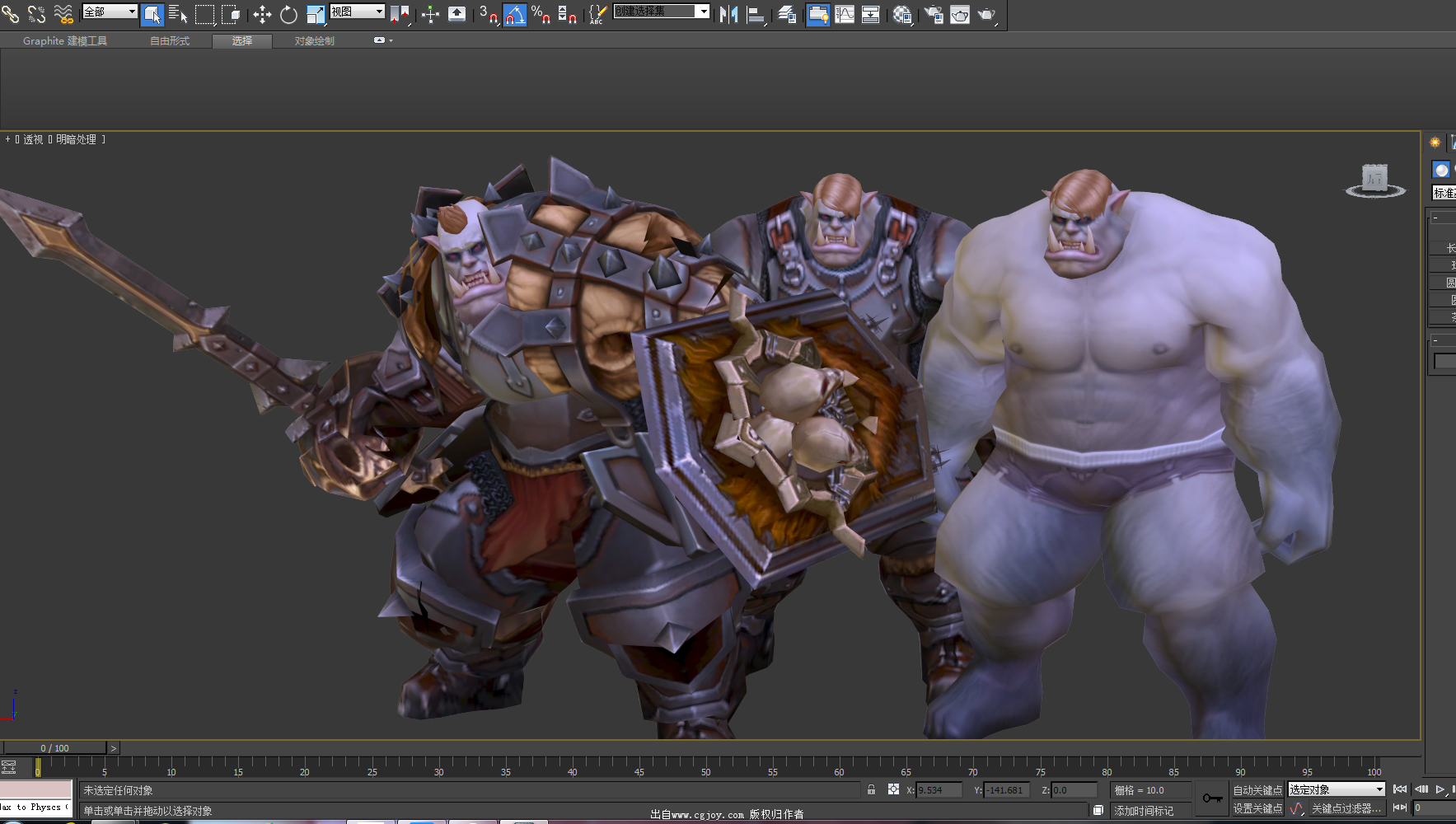Toggle absolute/offset transform type-in mode
Screen dimensions: 1456x824
click(x=893, y=789)
